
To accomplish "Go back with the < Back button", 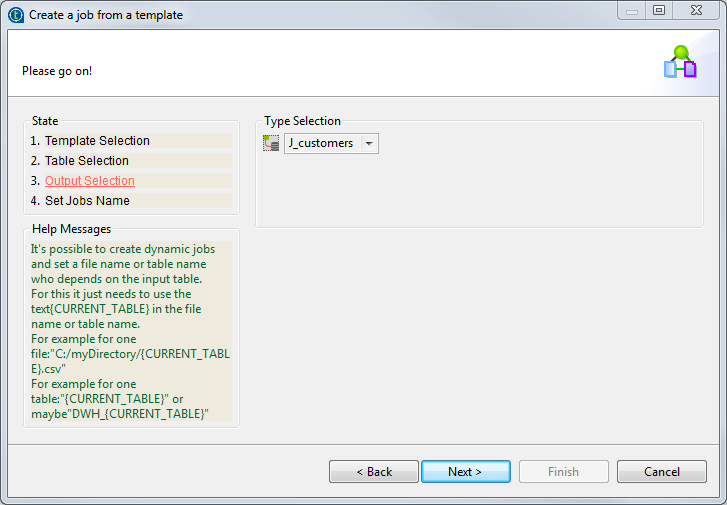I will pyautogui.click(x=374, y=472).
